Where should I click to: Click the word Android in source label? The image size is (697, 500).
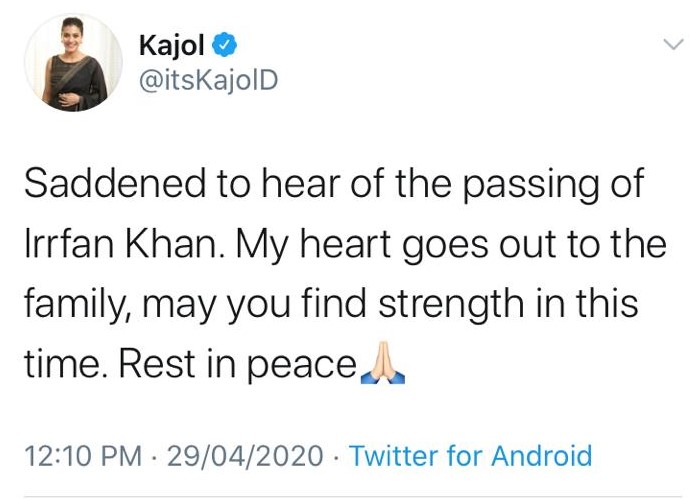541,456
